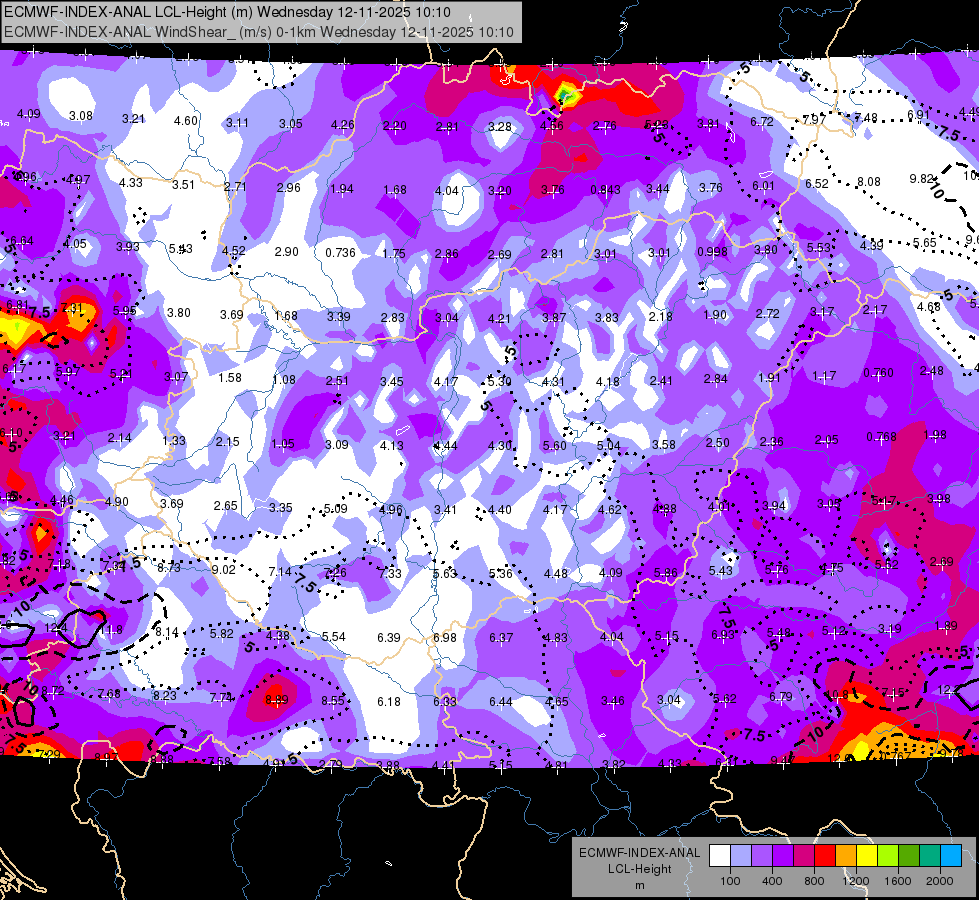Click the wind shear value 6.98

pos(445,638)
